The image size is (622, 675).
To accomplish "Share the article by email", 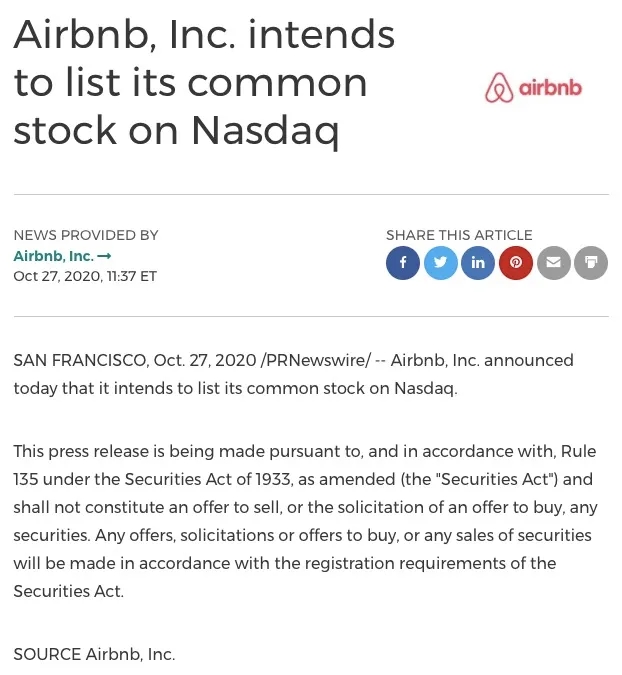I will (x=553, y=263).
